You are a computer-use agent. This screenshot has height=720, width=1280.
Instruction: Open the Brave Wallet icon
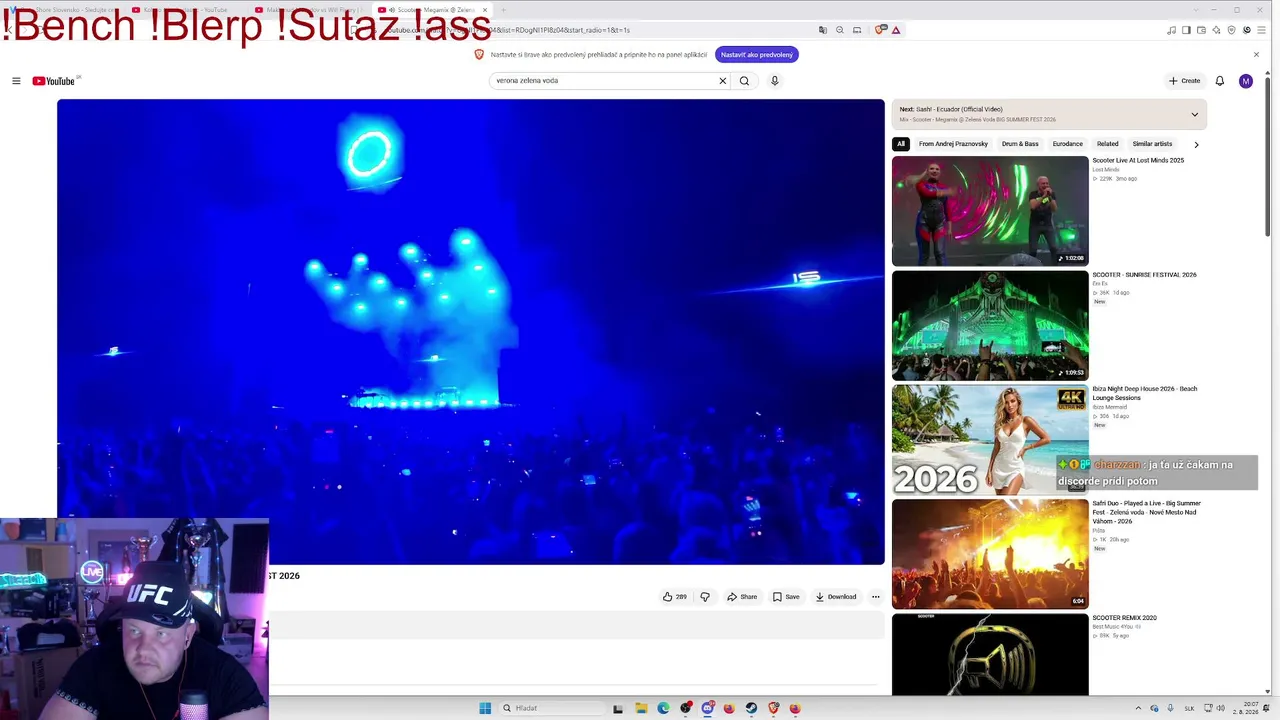(x=1201, y=30)
